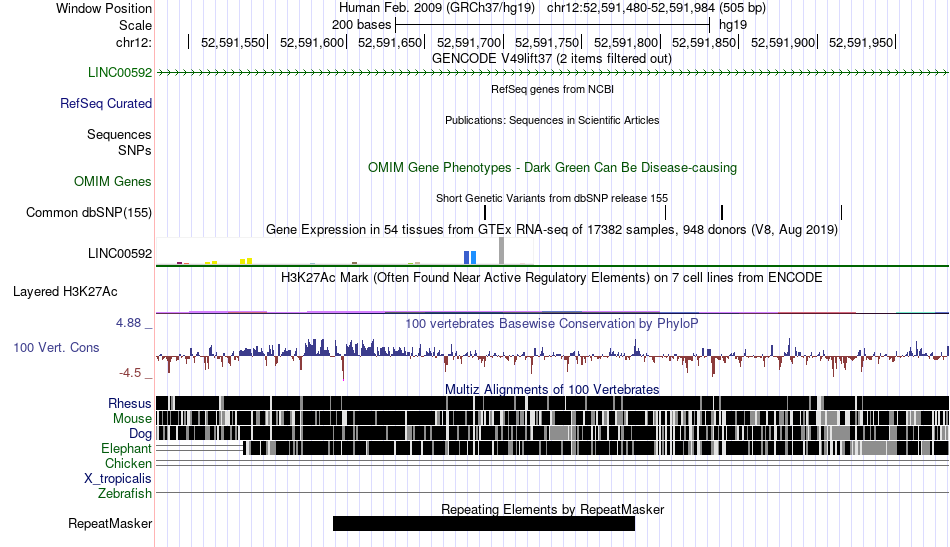The width and height of the screenshot is (950, 547).
Task: Click the SNPs track label
Action: [x=135, y=150]
